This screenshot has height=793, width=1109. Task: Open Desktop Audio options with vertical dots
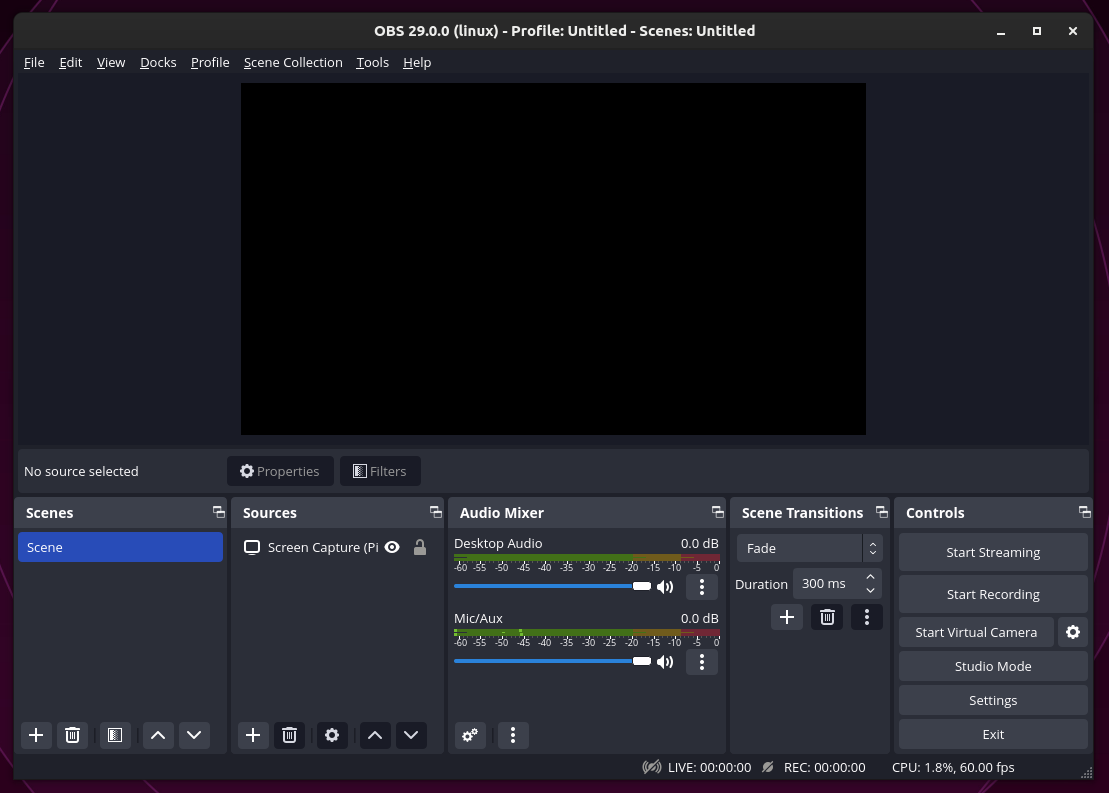(702, 587)
